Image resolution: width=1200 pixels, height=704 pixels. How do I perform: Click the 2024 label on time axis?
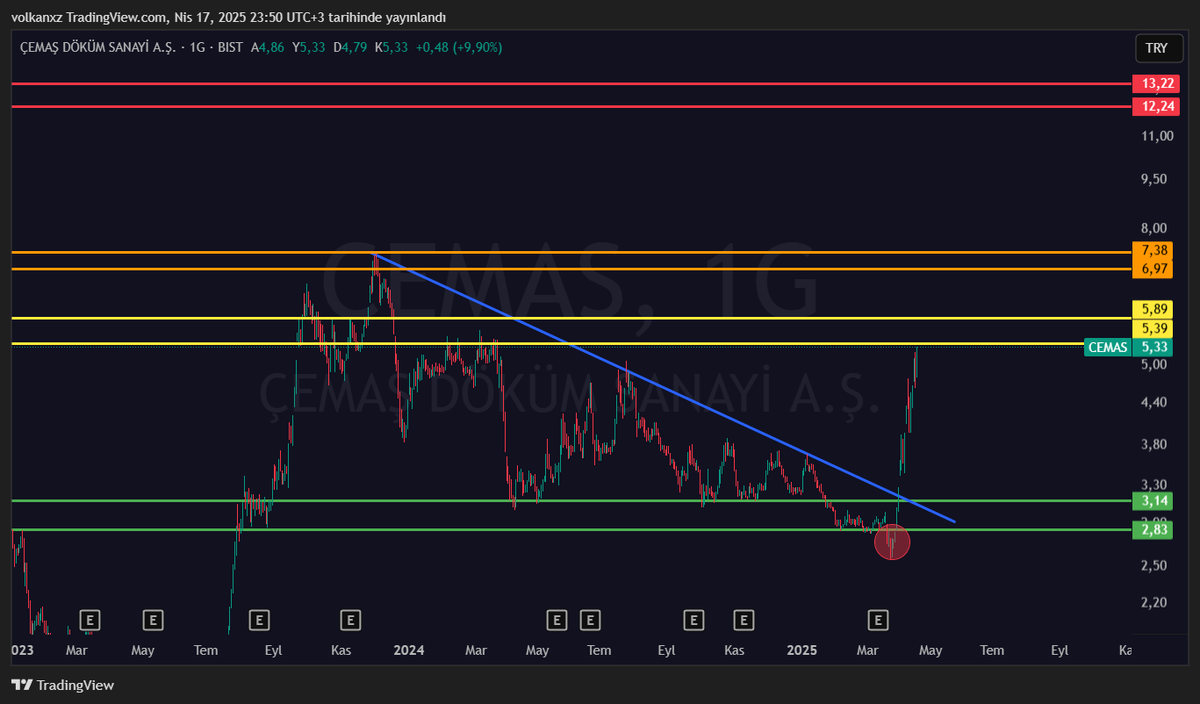(x=409, y=650)
